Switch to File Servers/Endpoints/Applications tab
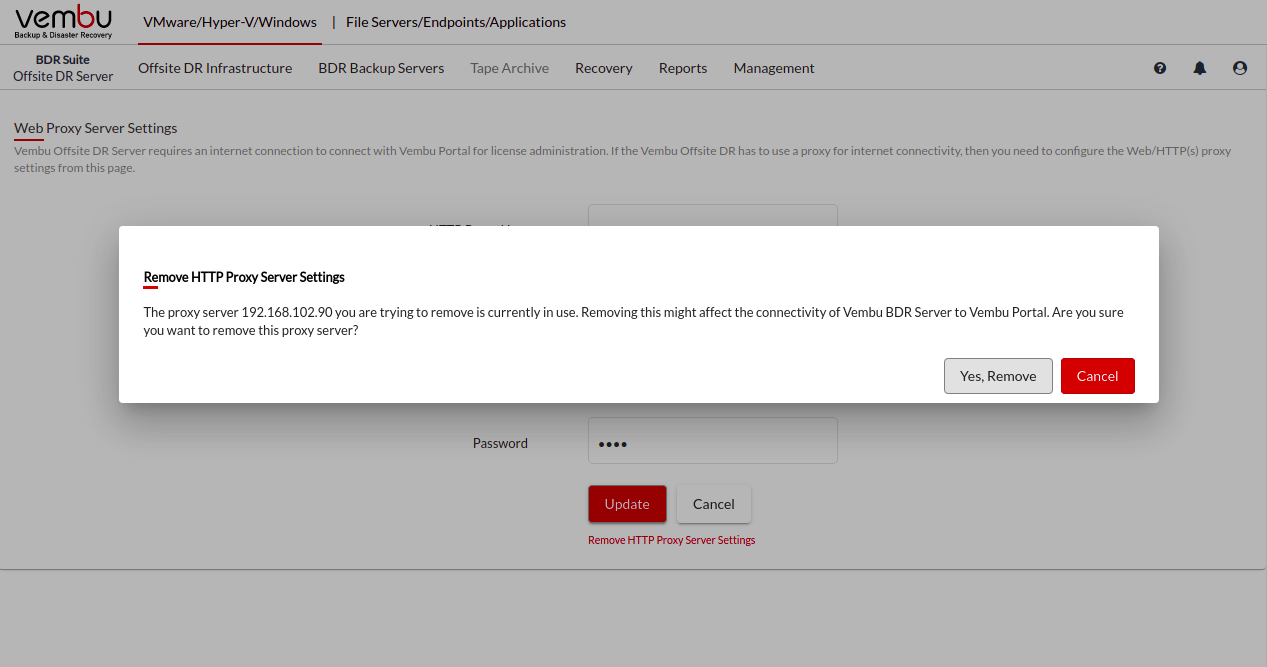 (456, 22)
